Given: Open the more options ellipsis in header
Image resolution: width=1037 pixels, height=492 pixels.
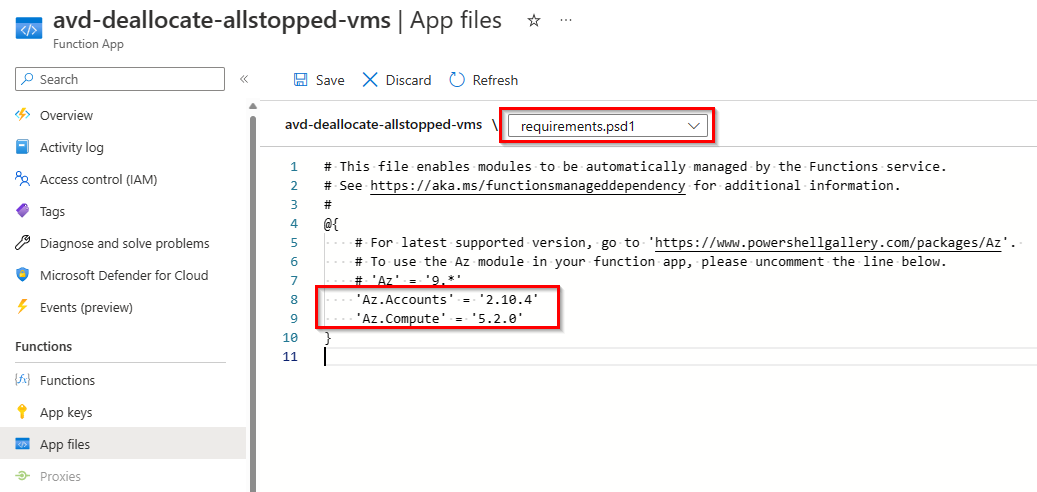Looking at the screenshot, I should 566,20.
